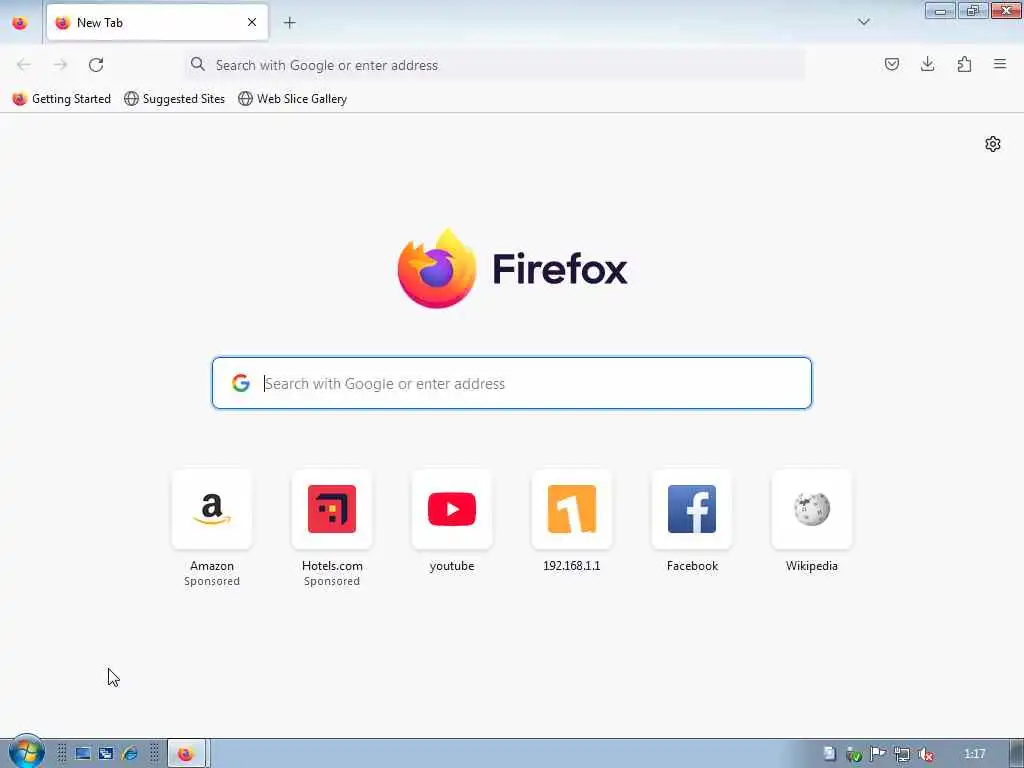Open the Wikipedia shortcut tile
The image size is (1024, 768).
click(x=812, y=509)
